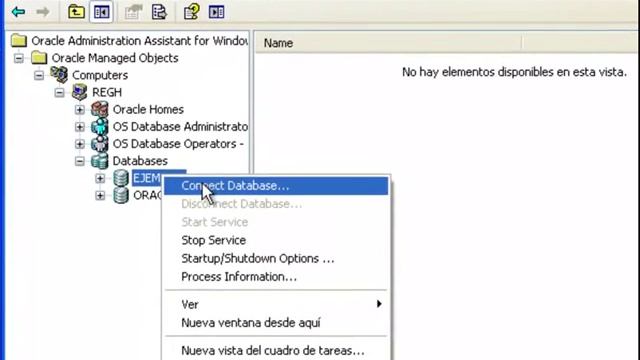Select Process Information menu entry
The height and width of the screenshot is (360, 640).
276,277
